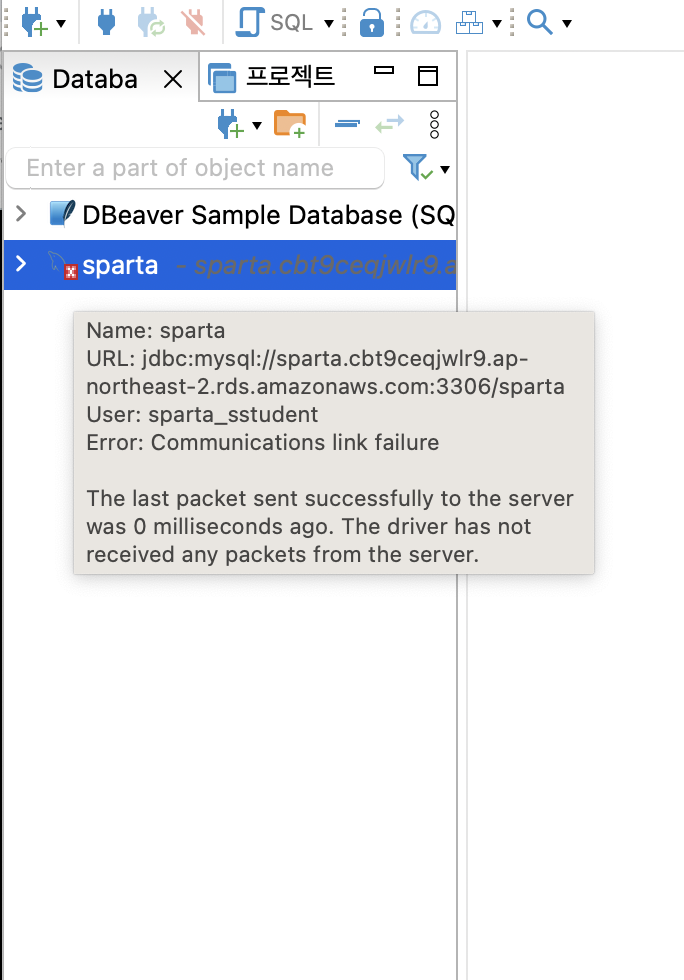This screenshot has height=980, width=684.
Task: Open the SQL editor dropdown arrow
Action: [329, 24]
